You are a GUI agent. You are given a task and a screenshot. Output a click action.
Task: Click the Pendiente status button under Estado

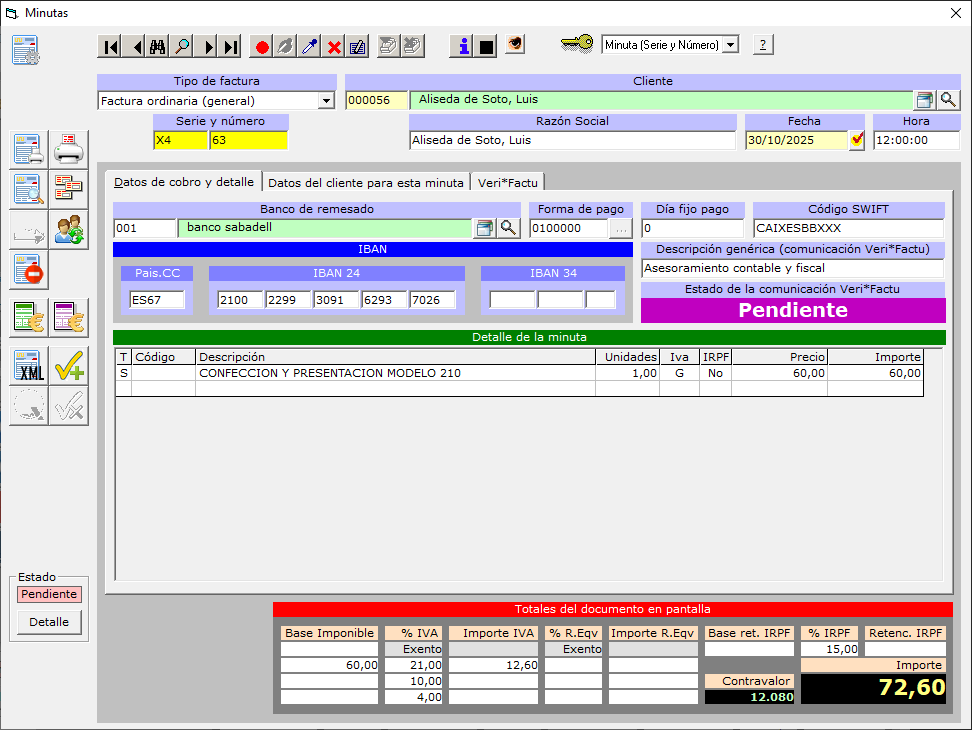(49, 594)
